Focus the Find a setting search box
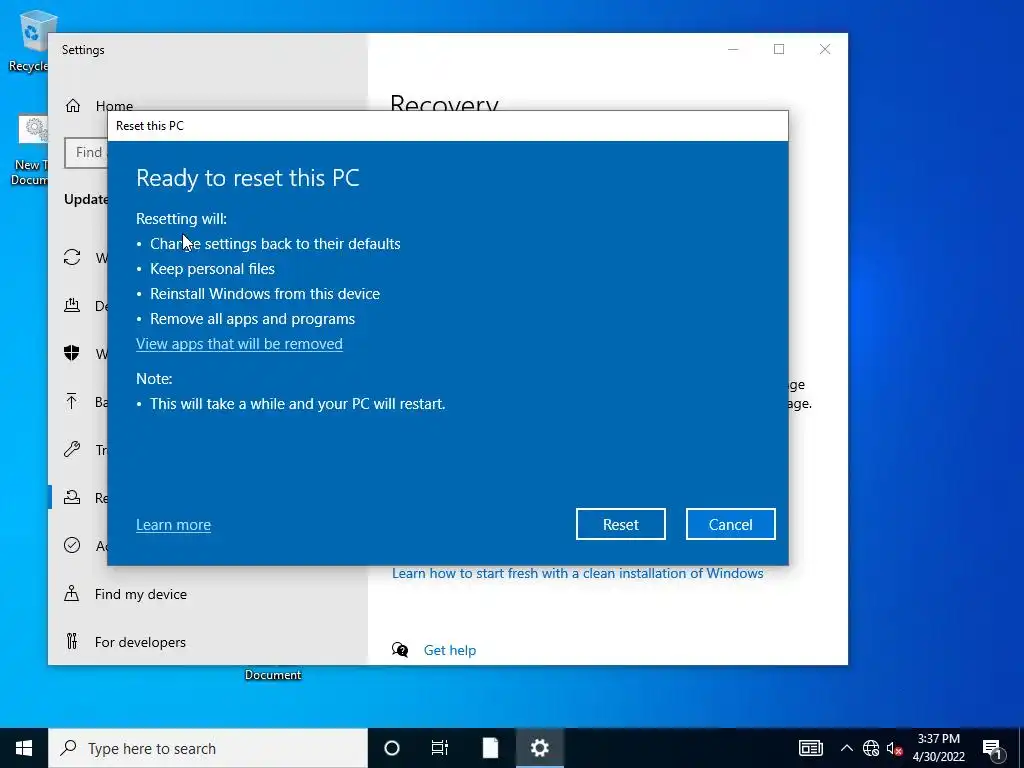 pos(86,153)
